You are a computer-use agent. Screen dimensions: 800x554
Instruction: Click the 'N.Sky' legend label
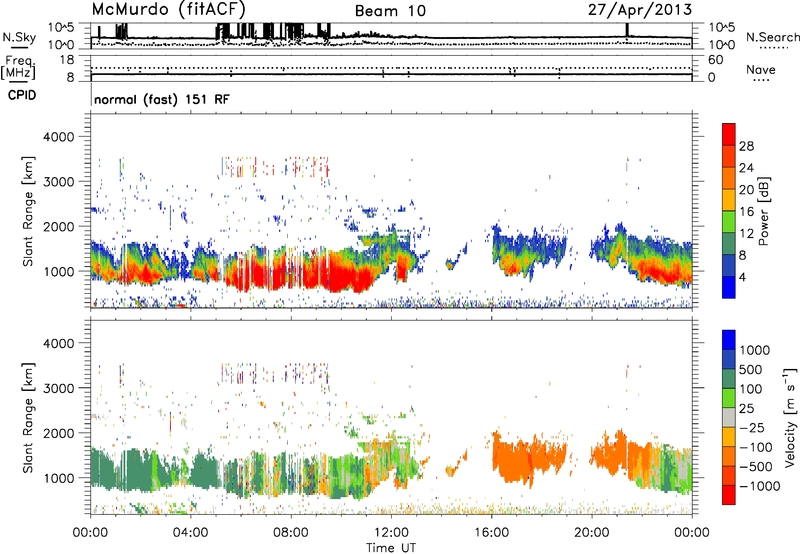(19, 37)
